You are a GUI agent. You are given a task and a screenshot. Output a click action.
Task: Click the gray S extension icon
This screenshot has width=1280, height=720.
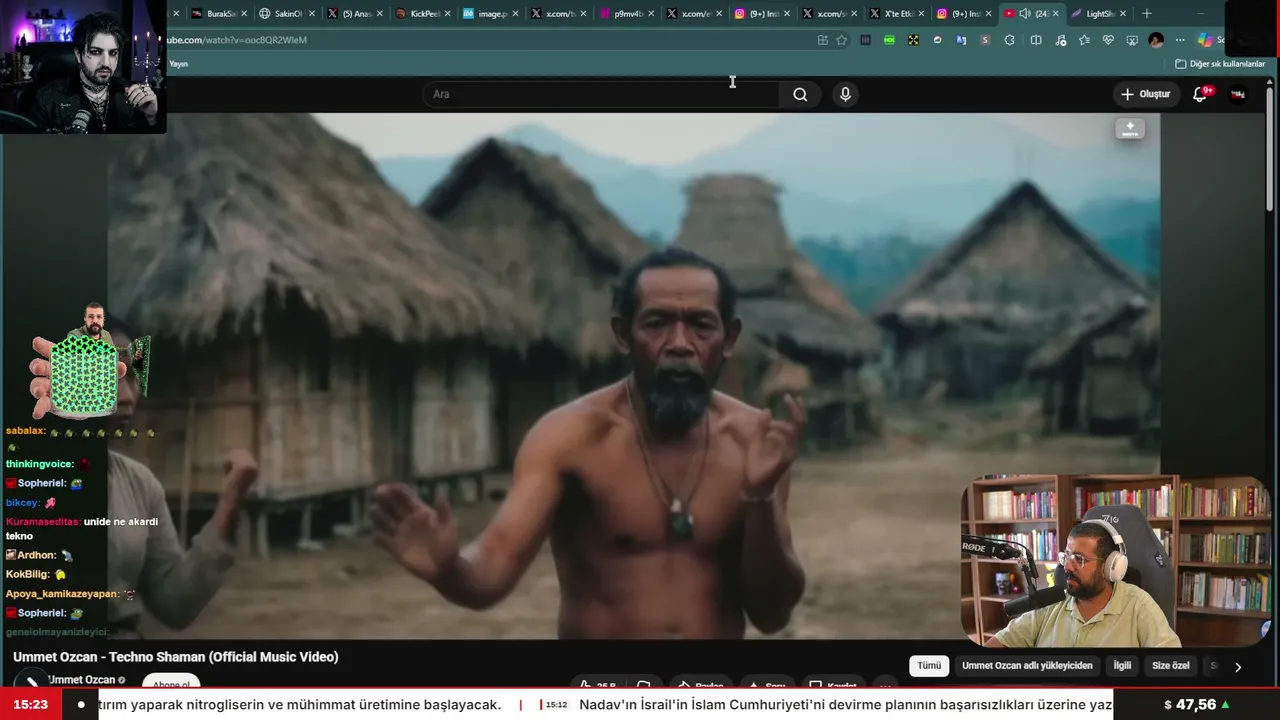(x=985, y=40)
